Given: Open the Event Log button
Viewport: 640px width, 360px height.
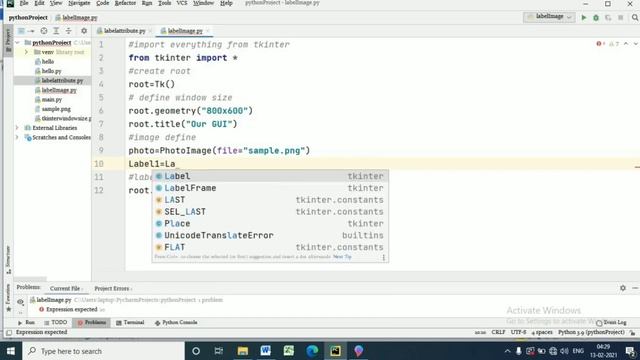Looking at the screenshot, I should tap(611, 322).
